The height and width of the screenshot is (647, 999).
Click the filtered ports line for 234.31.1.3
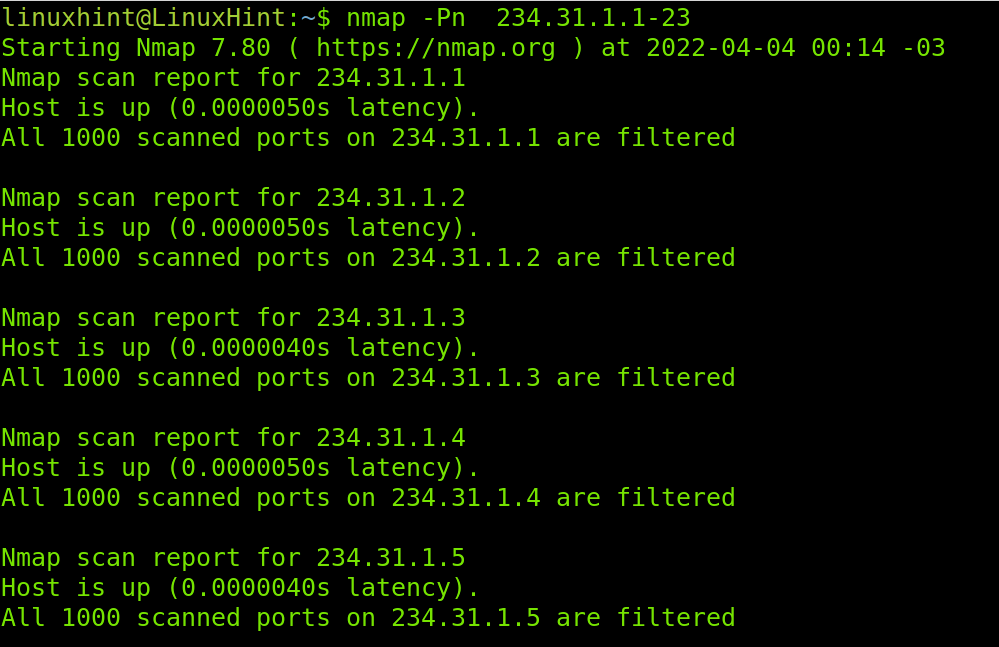coord(368,378)
